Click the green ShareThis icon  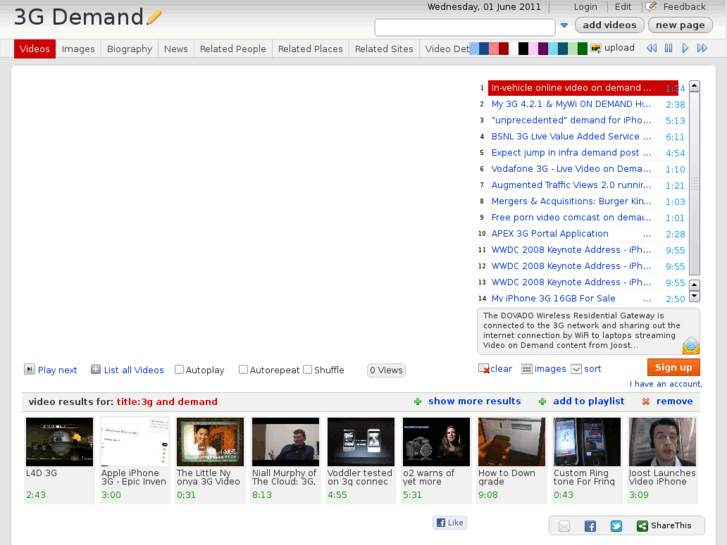(x=642, y=526)
